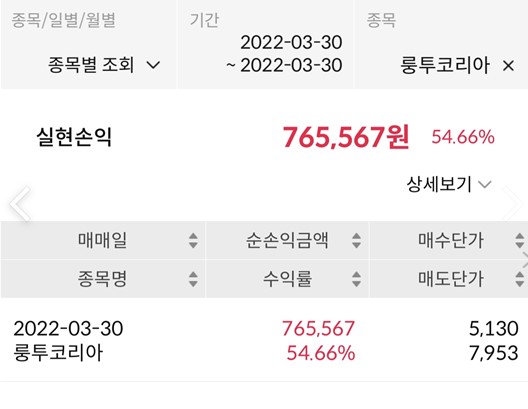Sort by 매수단가 using its sort arrows
The image size is (528, 409).
(520, 240)
